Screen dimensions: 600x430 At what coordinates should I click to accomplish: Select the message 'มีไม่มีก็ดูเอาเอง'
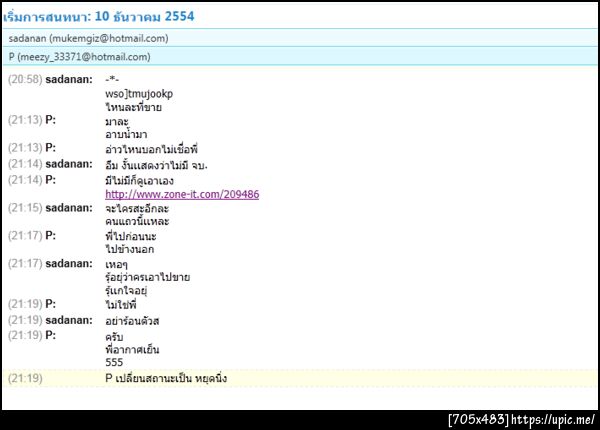[139, 180]
